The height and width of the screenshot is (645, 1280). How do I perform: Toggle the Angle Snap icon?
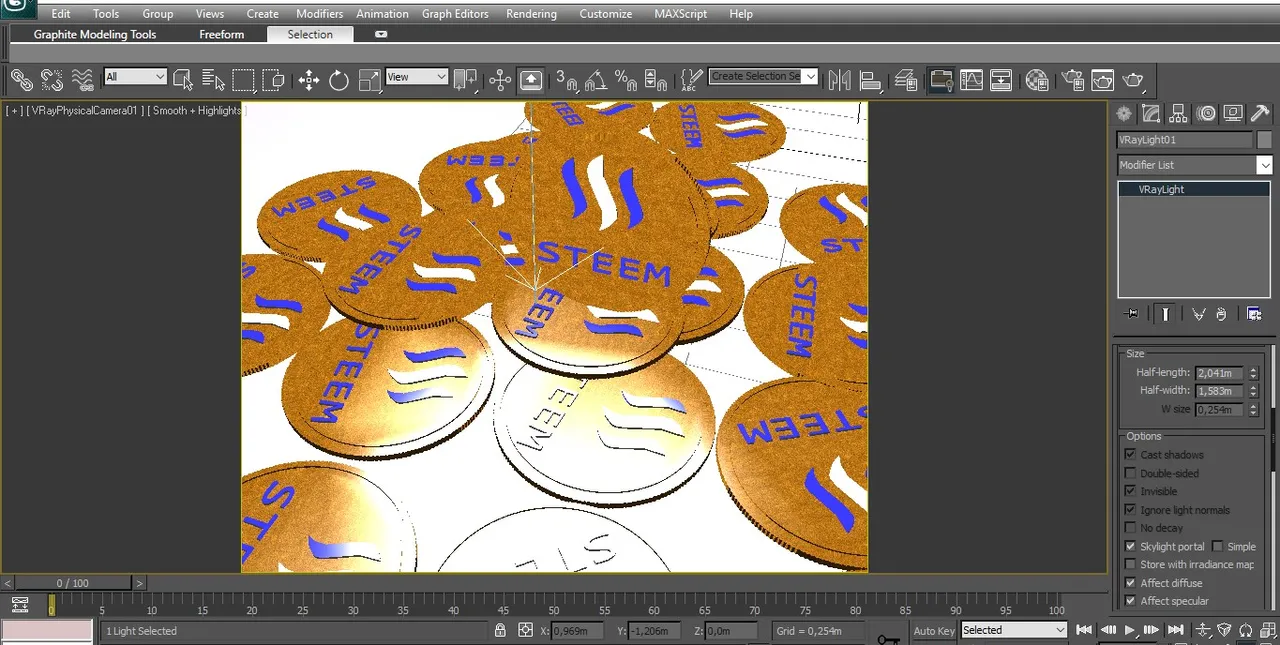click(596, 79)
